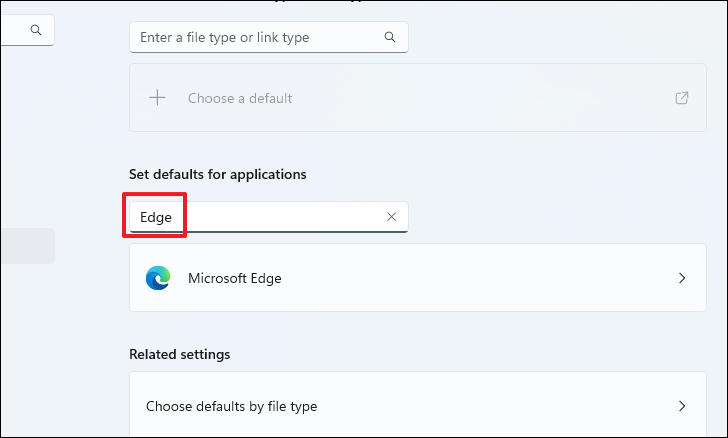This screenshot has width=728, height=438.
Task: Click the Microsoft Edge logo icon
Action: pos(157,278)
